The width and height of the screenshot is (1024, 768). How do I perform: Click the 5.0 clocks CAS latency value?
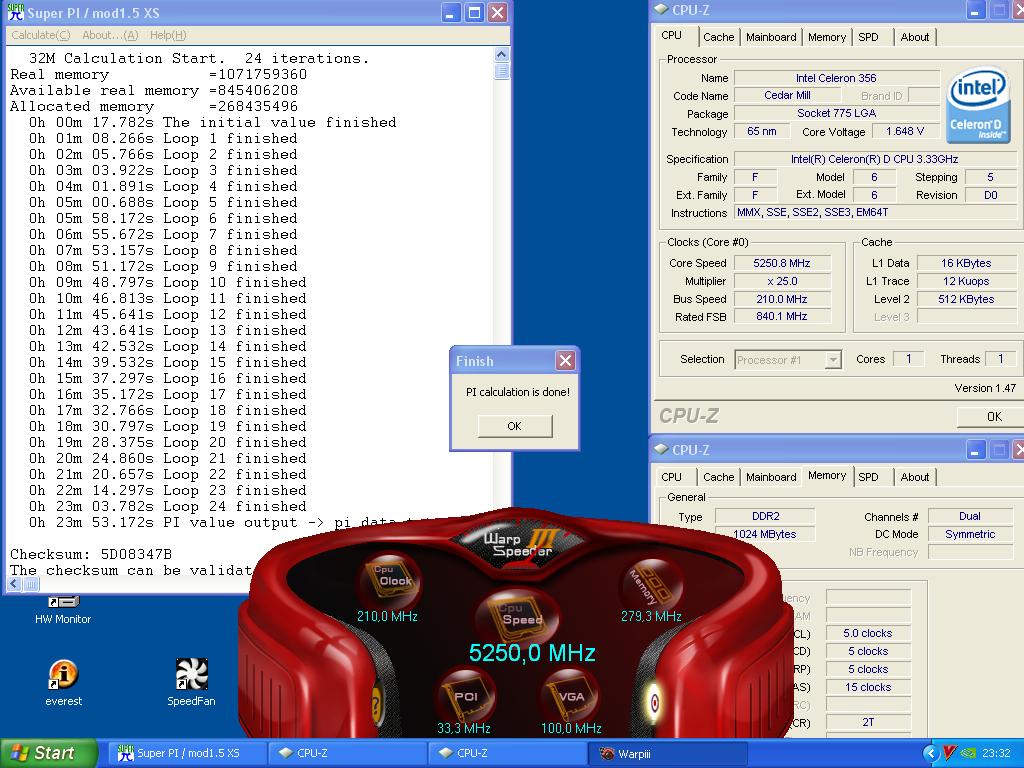(x=867, y=633)
